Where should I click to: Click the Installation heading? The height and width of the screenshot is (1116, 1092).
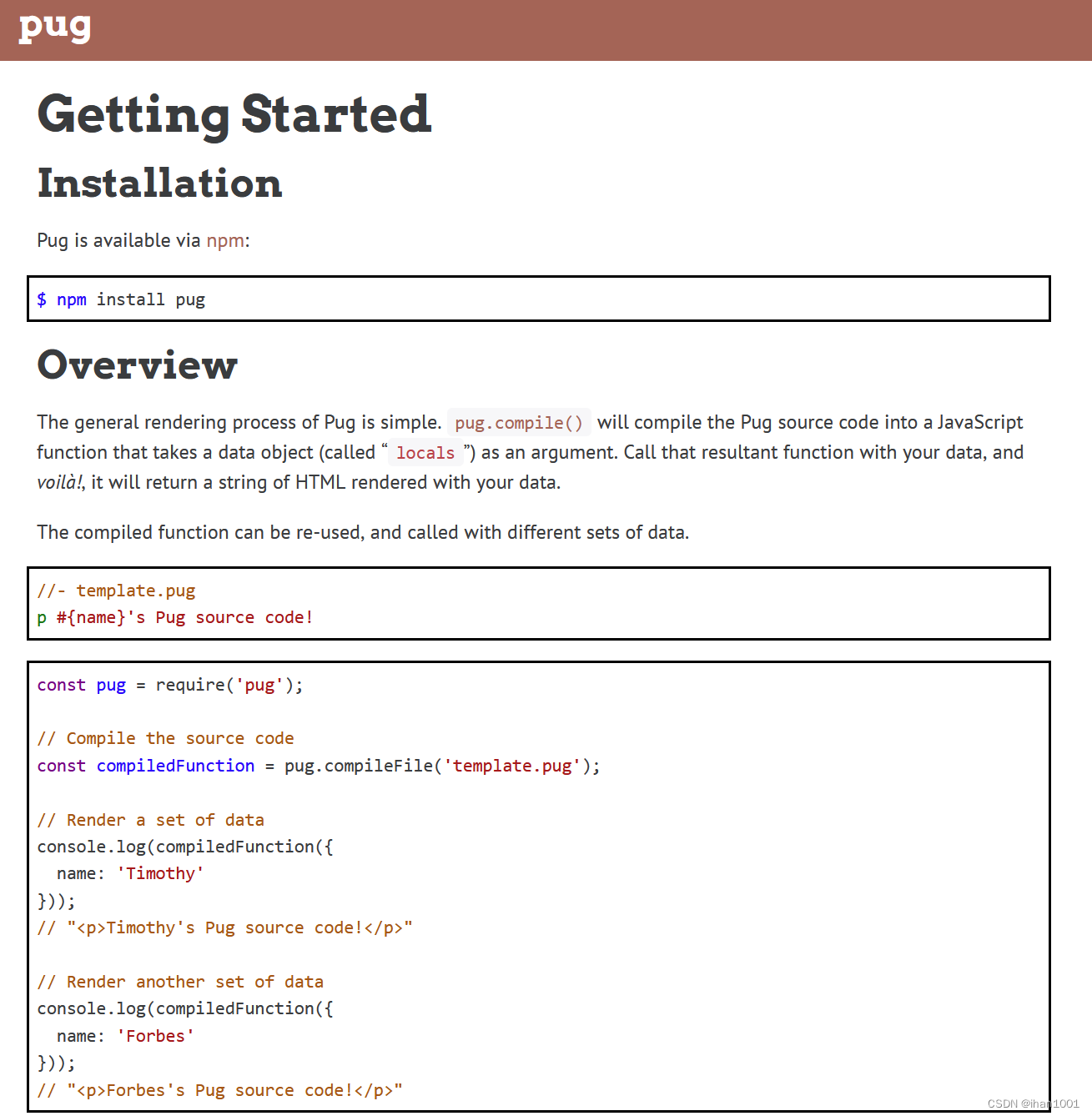160,183
